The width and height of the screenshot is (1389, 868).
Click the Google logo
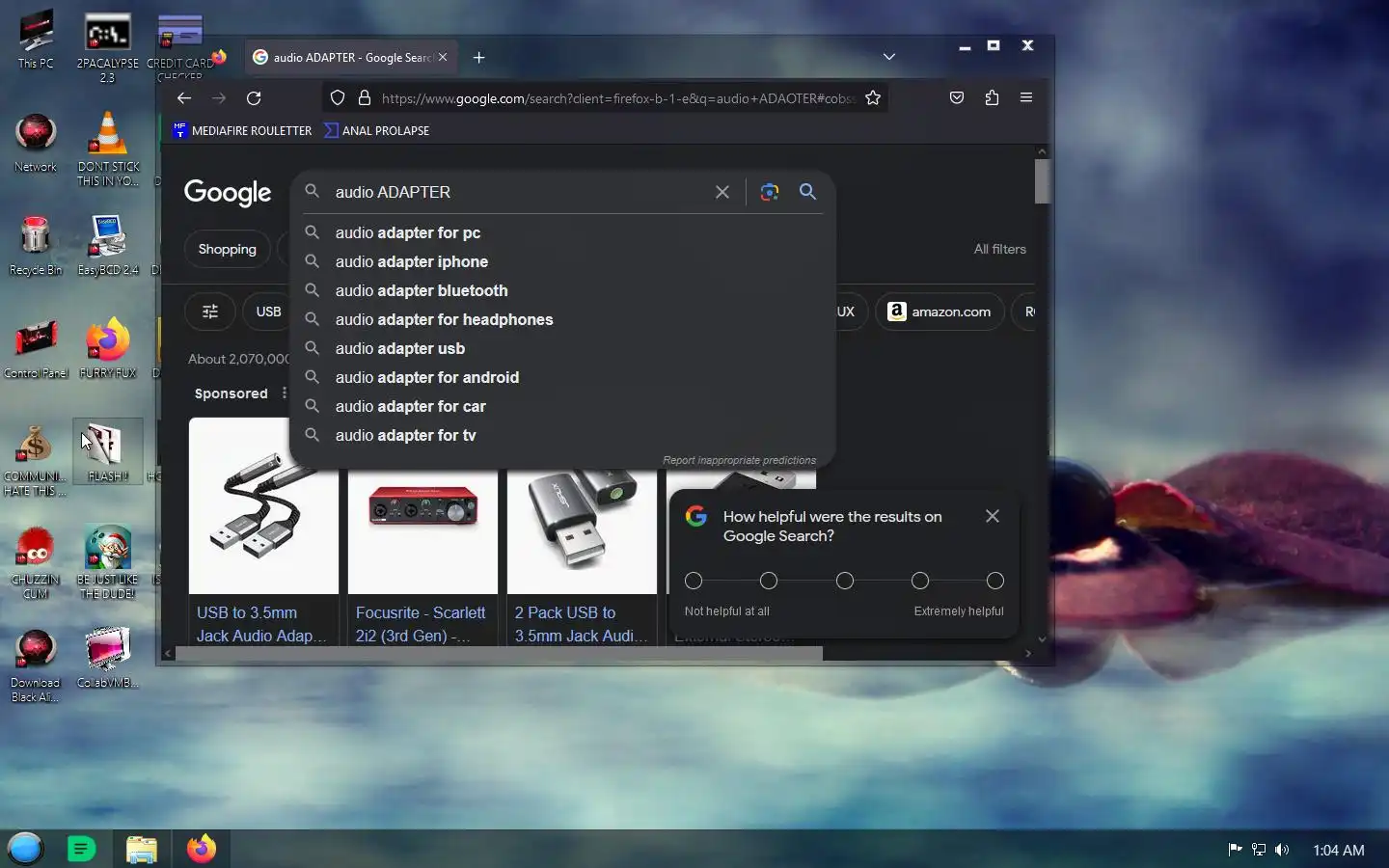pos(228,192)
